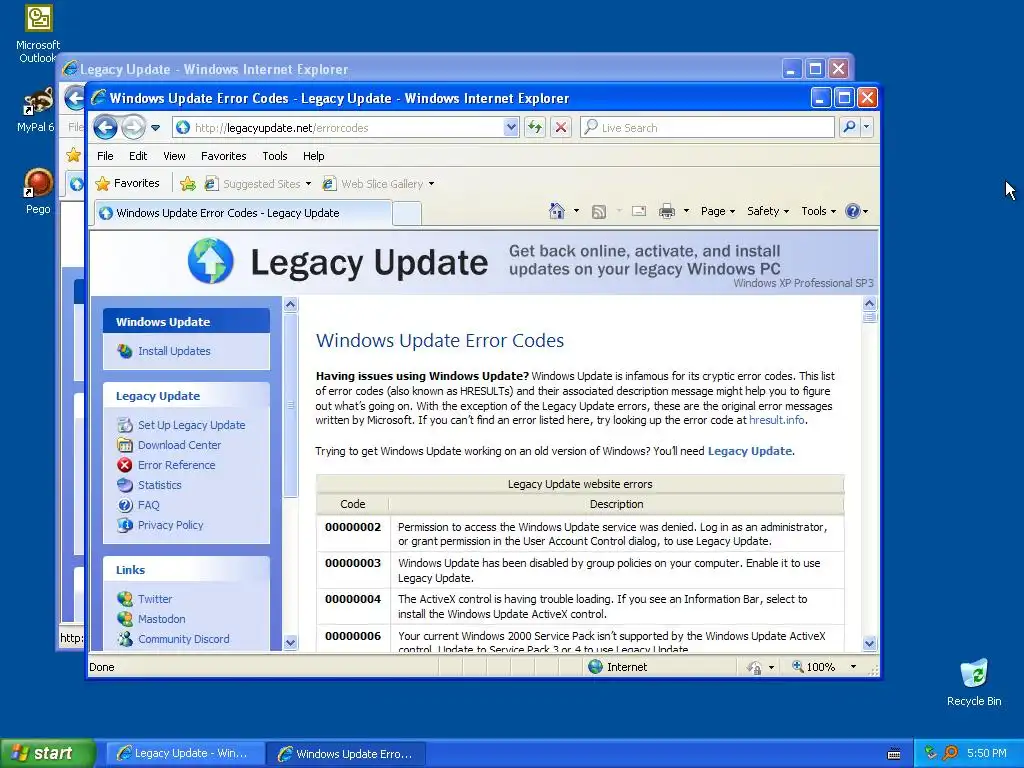Screen dimensions: 1024x768
Task: Click main page scrollbar down arrow
Action: pos(869,644)
